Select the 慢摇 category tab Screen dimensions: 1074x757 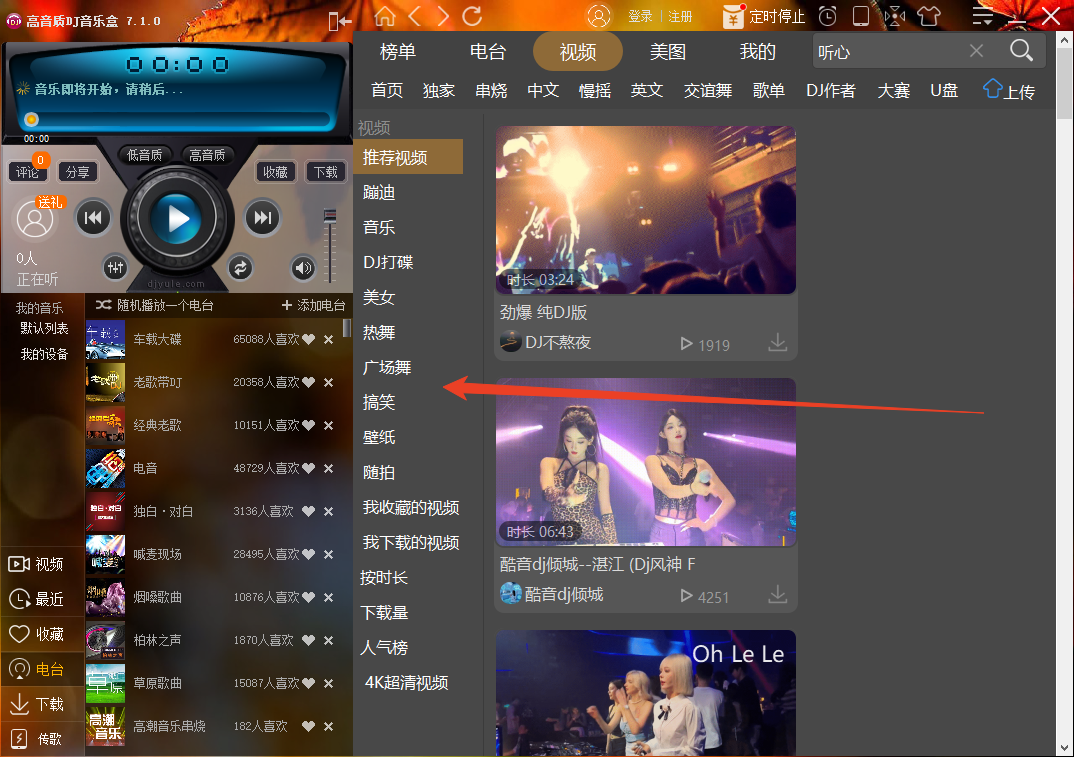pos(594,90)
